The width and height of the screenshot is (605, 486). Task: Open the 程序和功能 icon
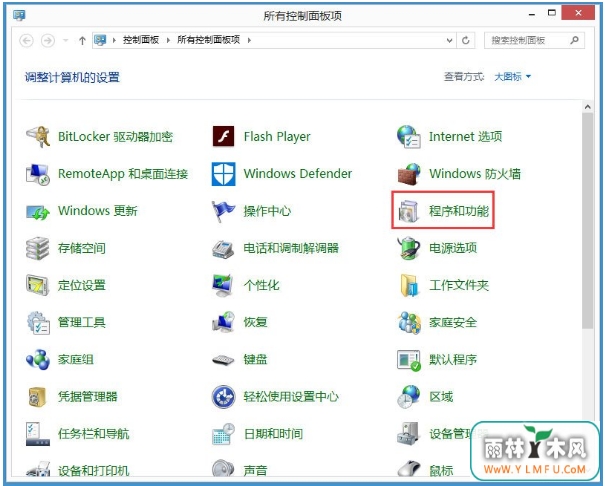[409, 211]
